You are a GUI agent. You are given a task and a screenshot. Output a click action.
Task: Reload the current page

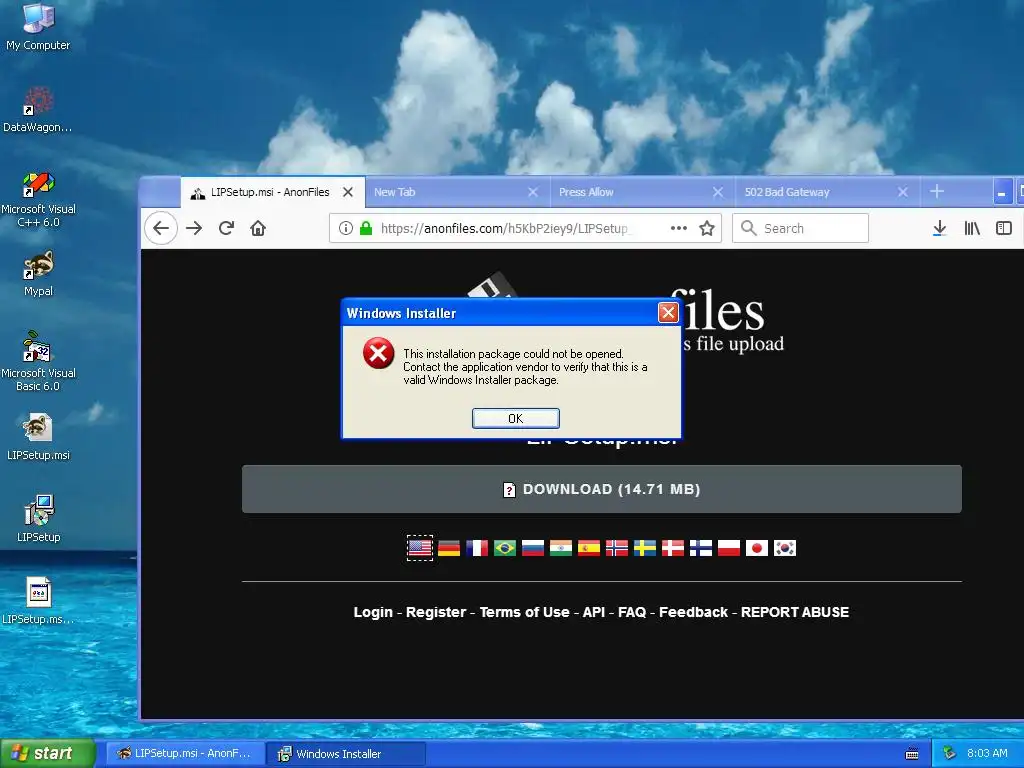(x=226, y=228)
